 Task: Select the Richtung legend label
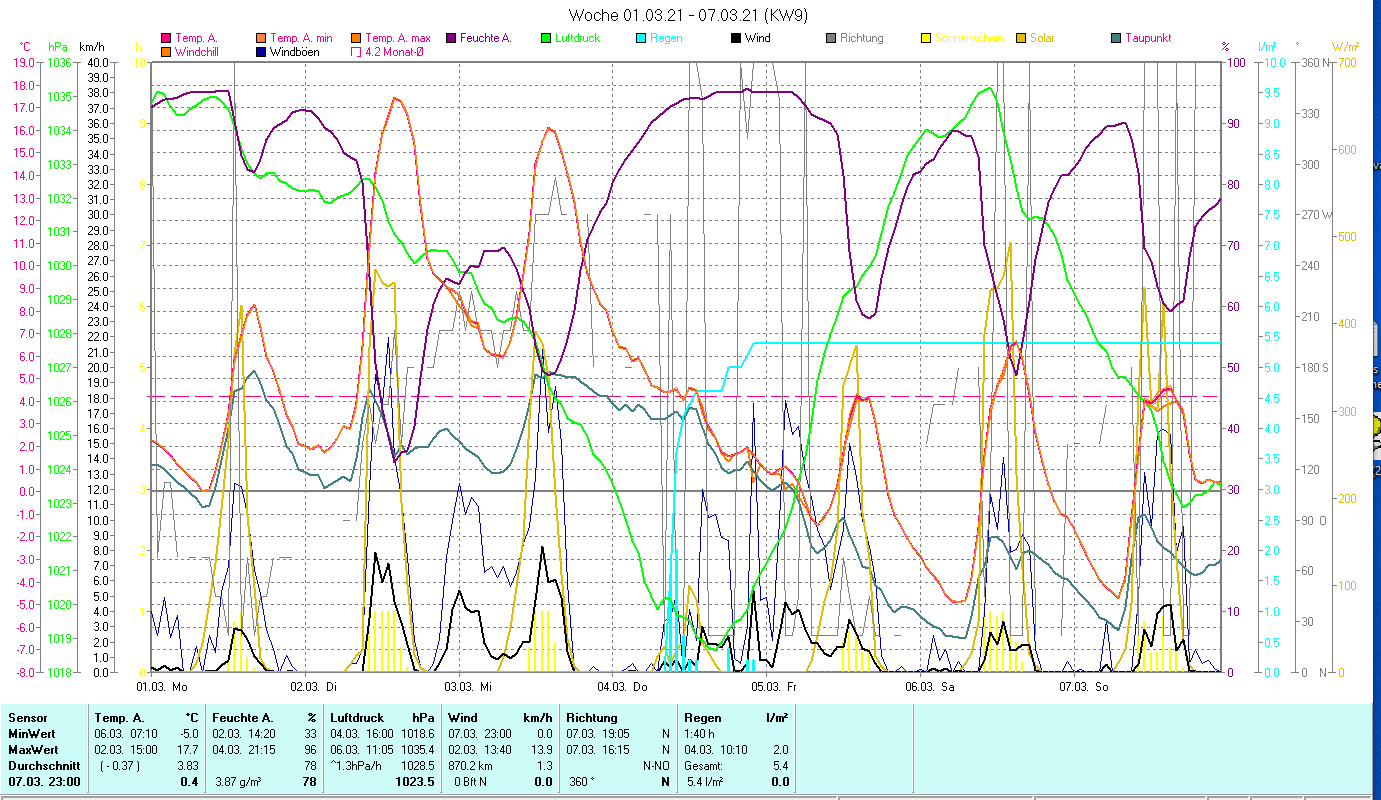click(862, 38)
